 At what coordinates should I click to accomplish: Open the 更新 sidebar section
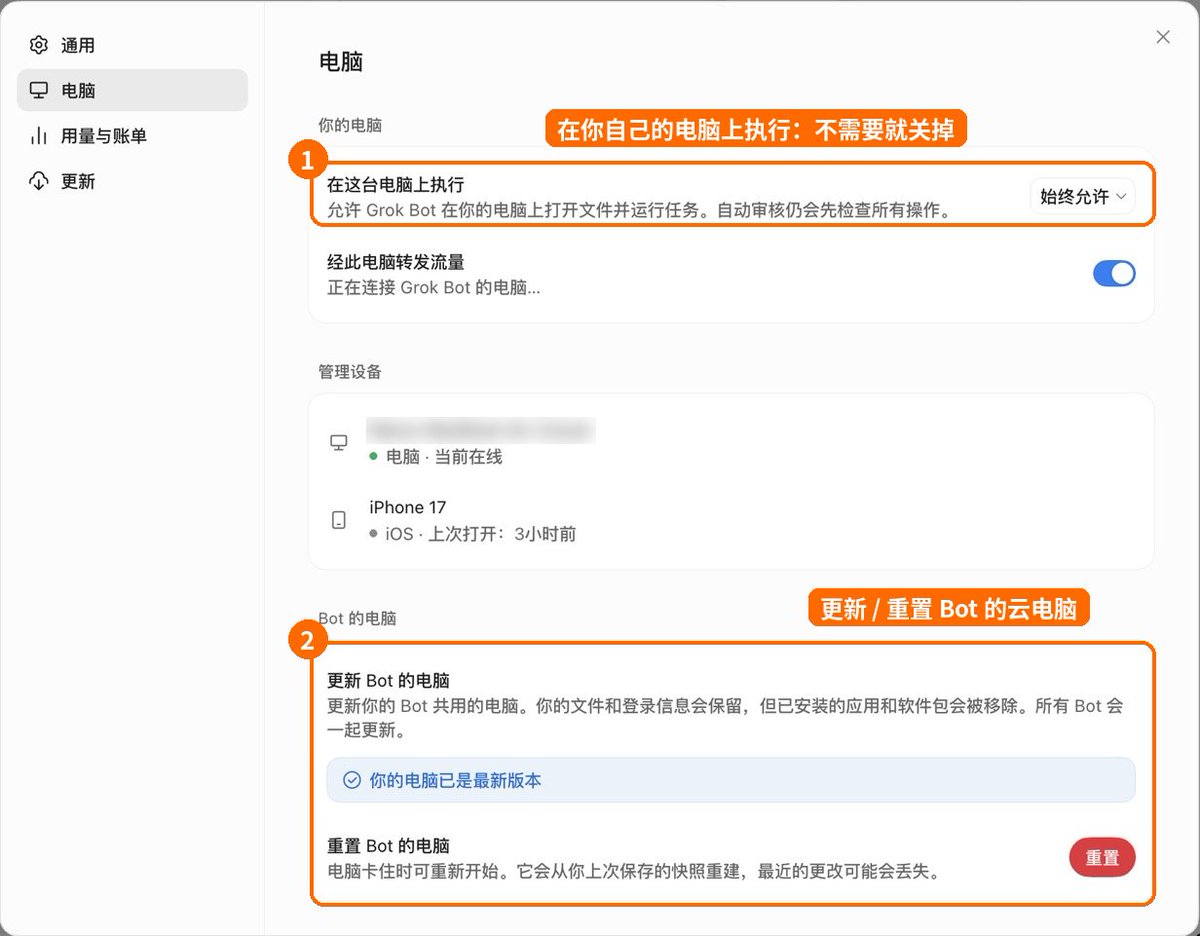point(132,181)
